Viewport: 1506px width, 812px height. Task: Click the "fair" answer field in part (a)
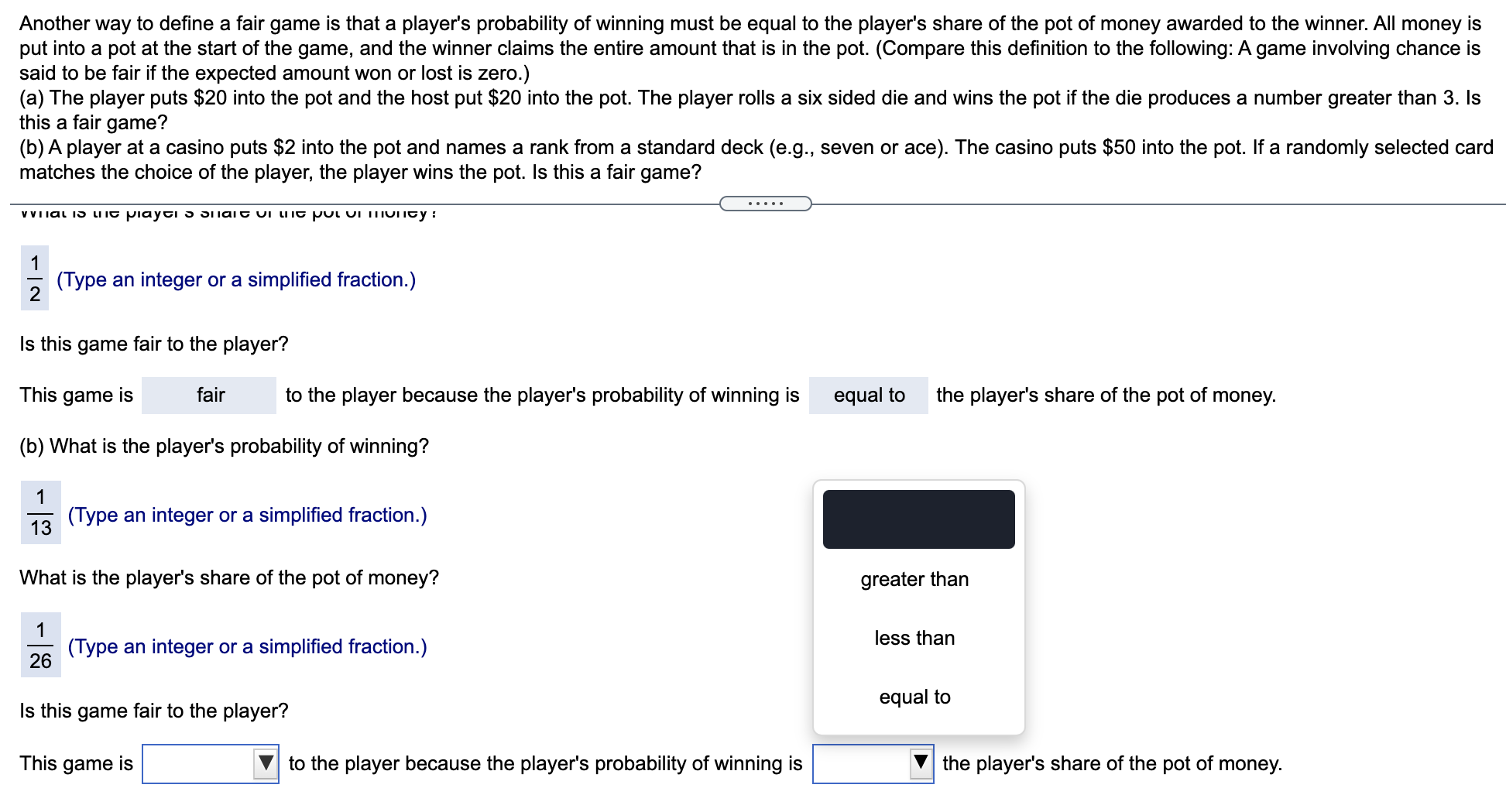(208, 395)
